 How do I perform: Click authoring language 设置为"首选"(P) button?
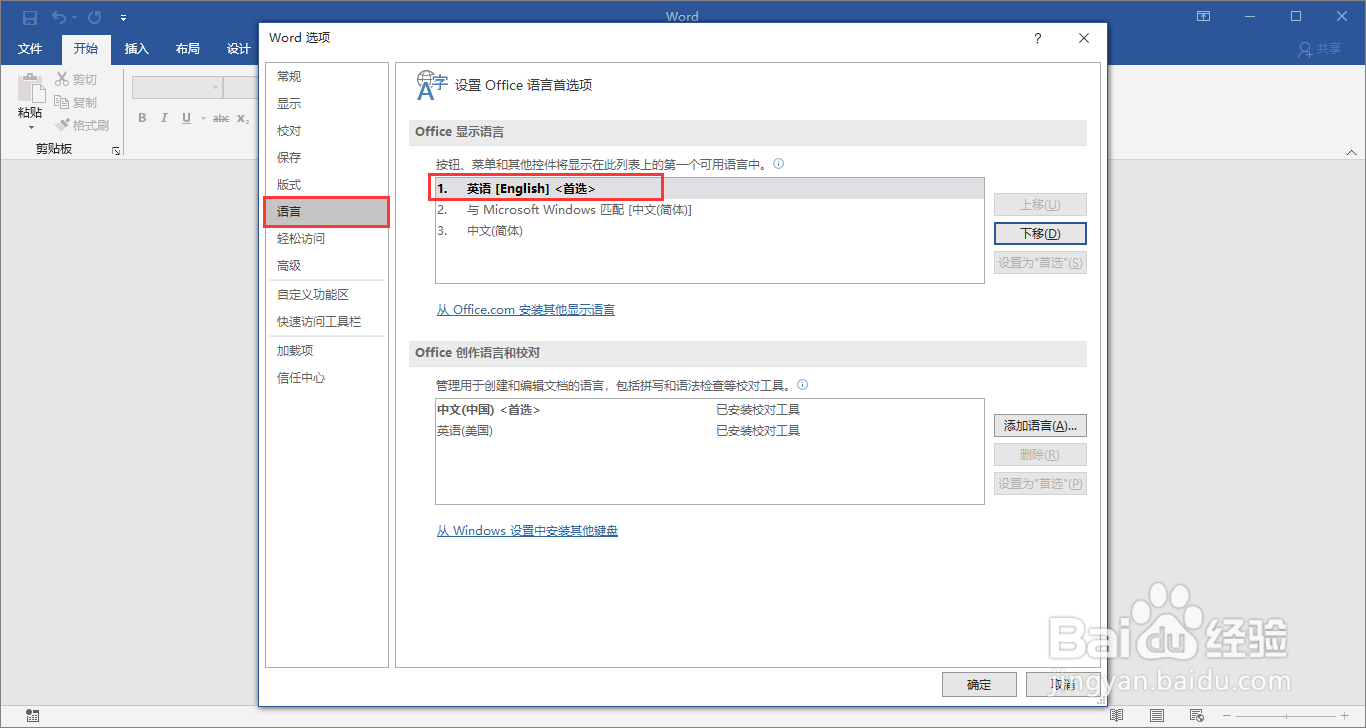pos(1040,484)
